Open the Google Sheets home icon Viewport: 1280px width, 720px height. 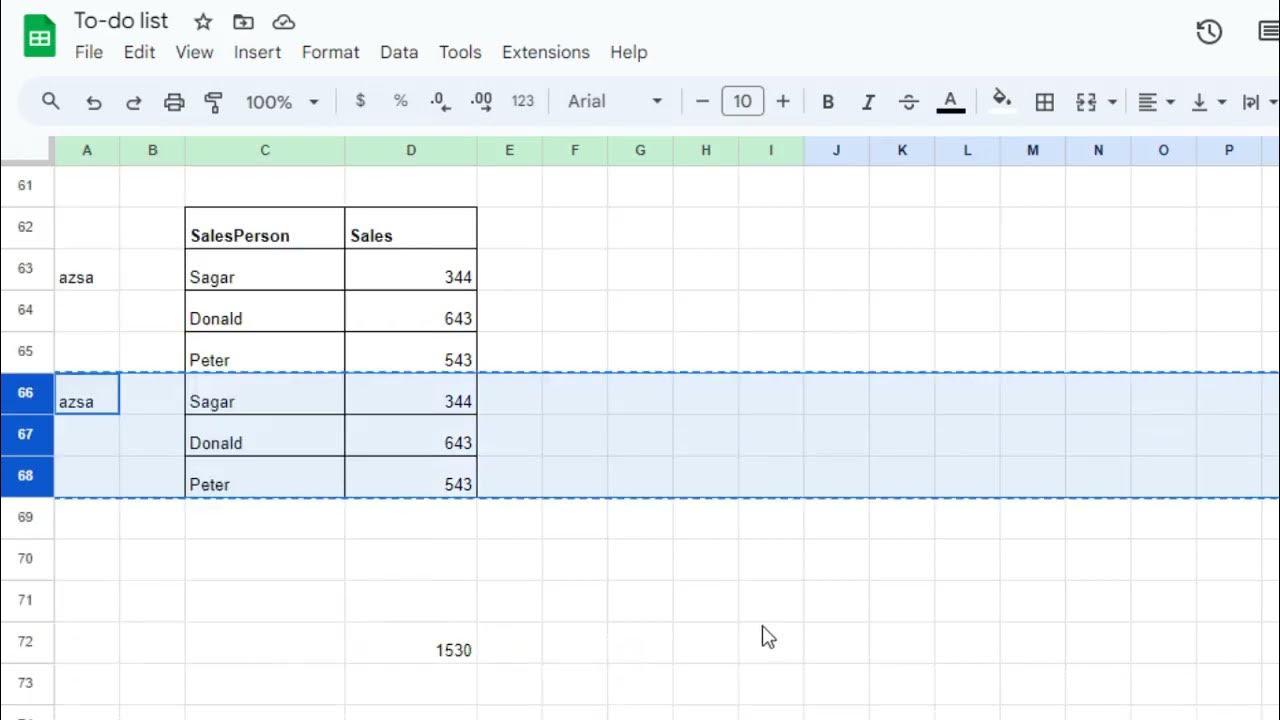point(40,37)
